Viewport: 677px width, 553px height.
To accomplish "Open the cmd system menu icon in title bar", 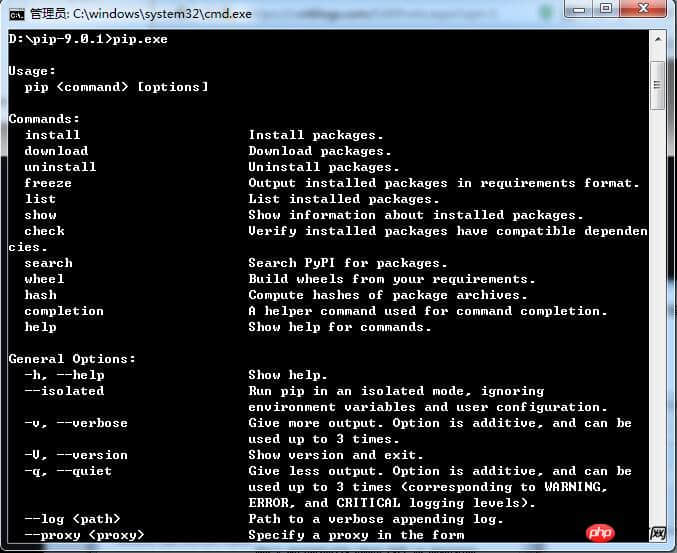I will click(16, 15).
